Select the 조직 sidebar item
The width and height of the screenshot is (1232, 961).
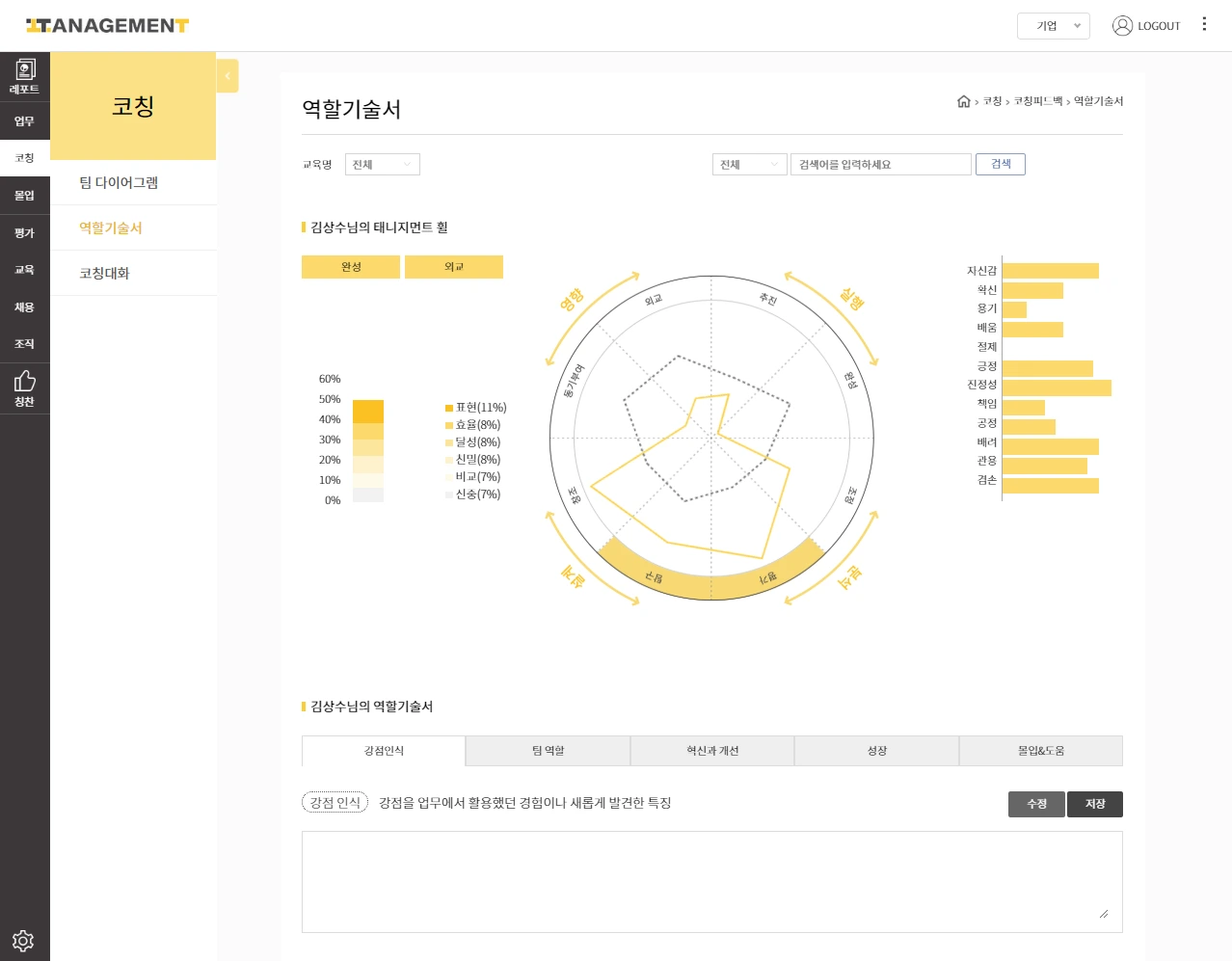pyautogui.click(x=24, y=344)
